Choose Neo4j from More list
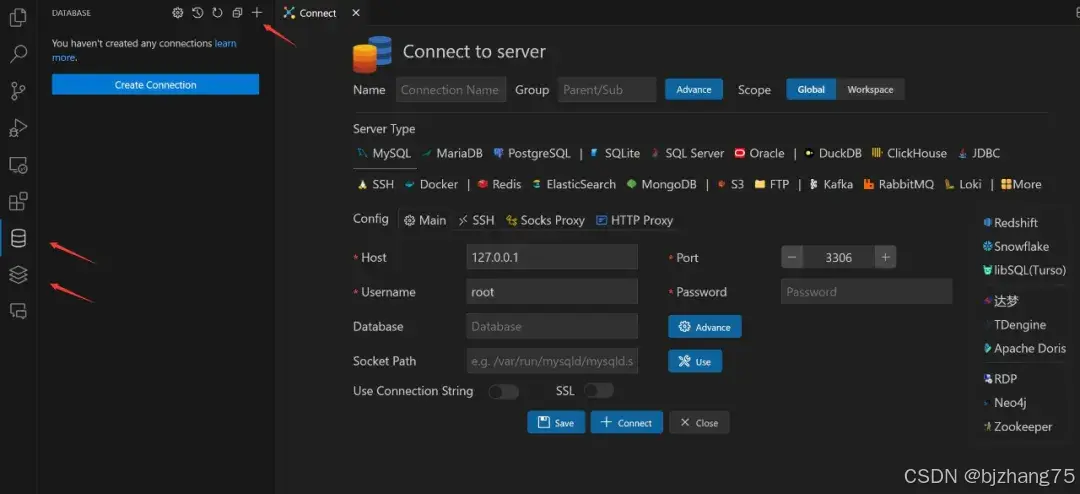 (x=1006, y=403)
